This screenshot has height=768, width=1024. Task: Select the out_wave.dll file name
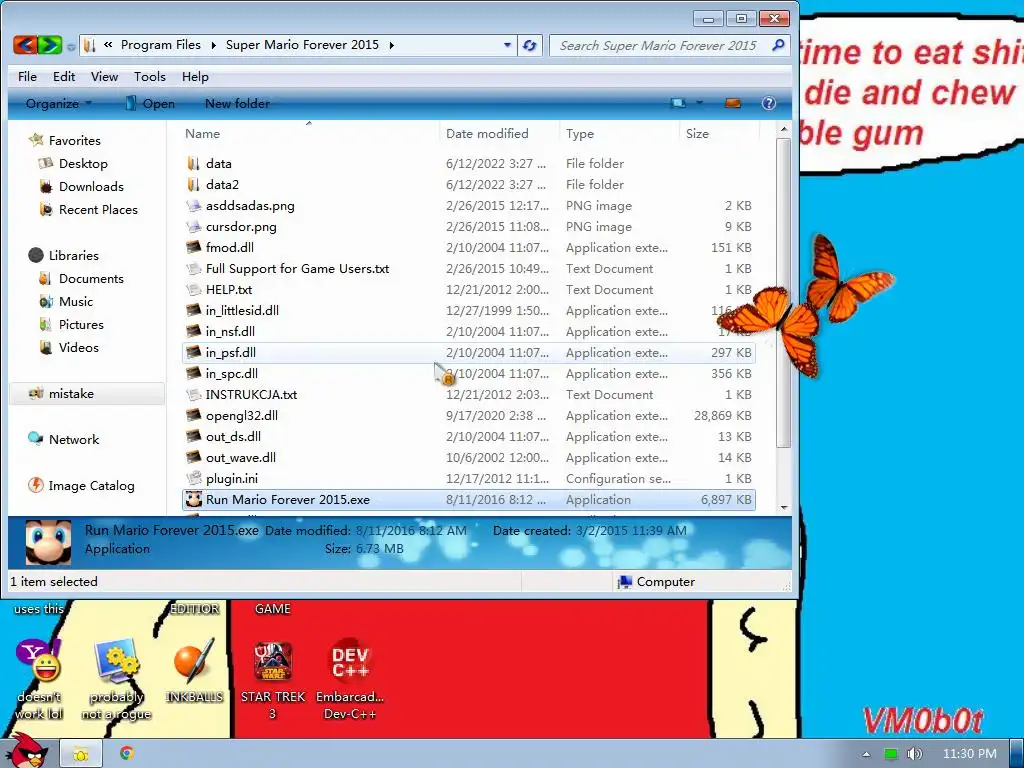[241, 458]
